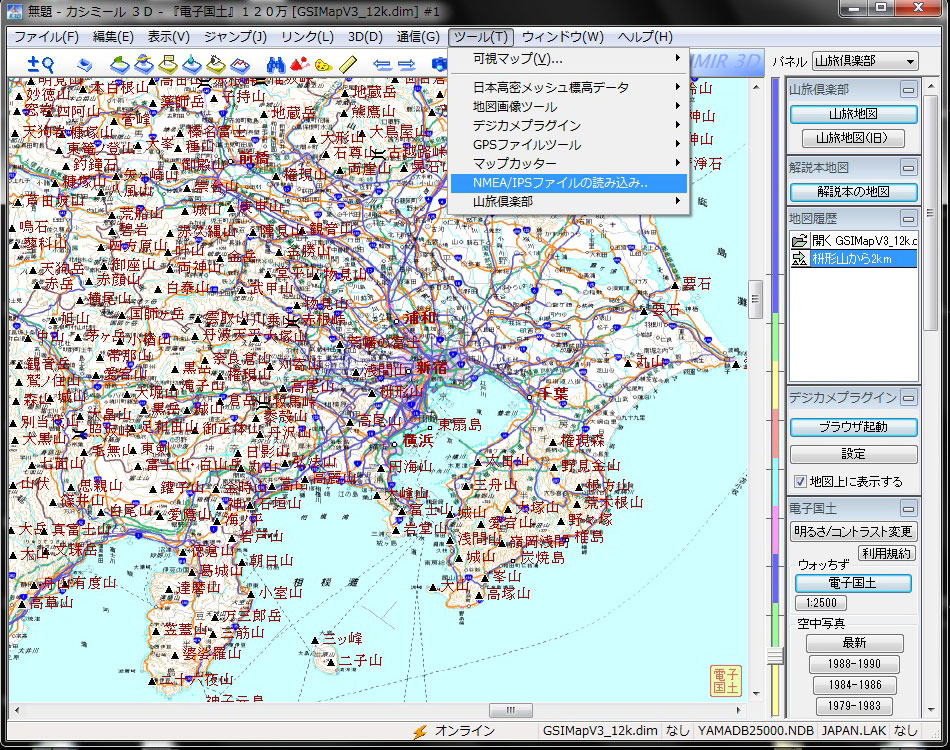The image size is (950, 750).
Task: Click JAPAN.LAK in status bar
Action: tap(853, 731)
